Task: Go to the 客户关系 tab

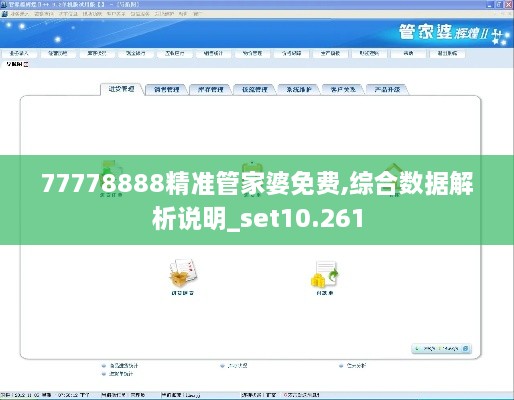Action: coord(343,89)
